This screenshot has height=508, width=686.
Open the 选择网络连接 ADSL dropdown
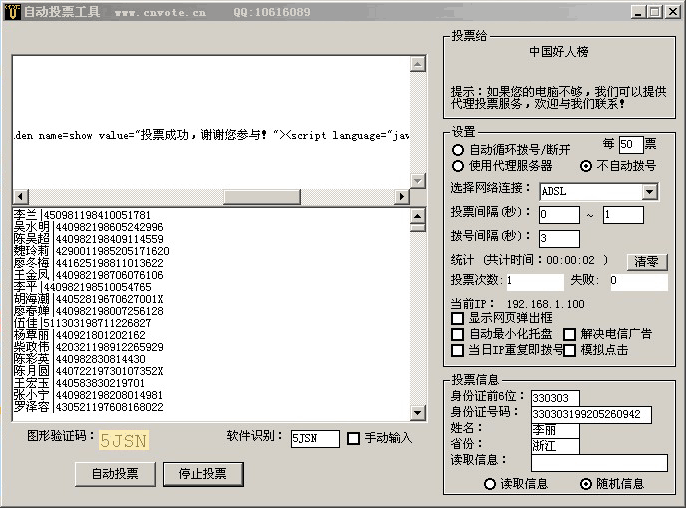pos(649,191)
